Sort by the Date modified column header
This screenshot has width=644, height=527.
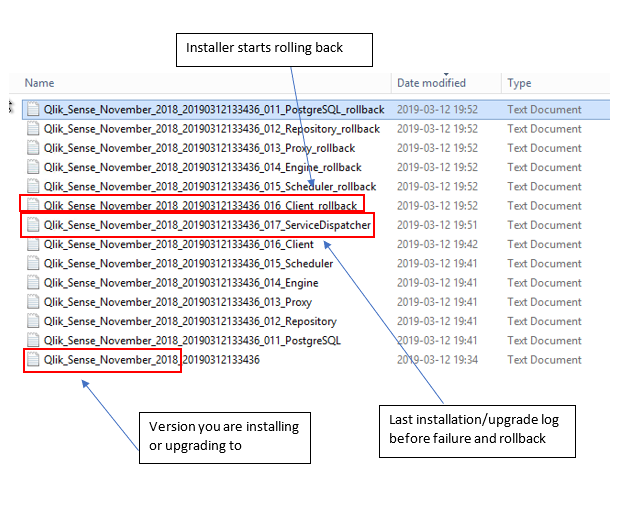point(431,83)
